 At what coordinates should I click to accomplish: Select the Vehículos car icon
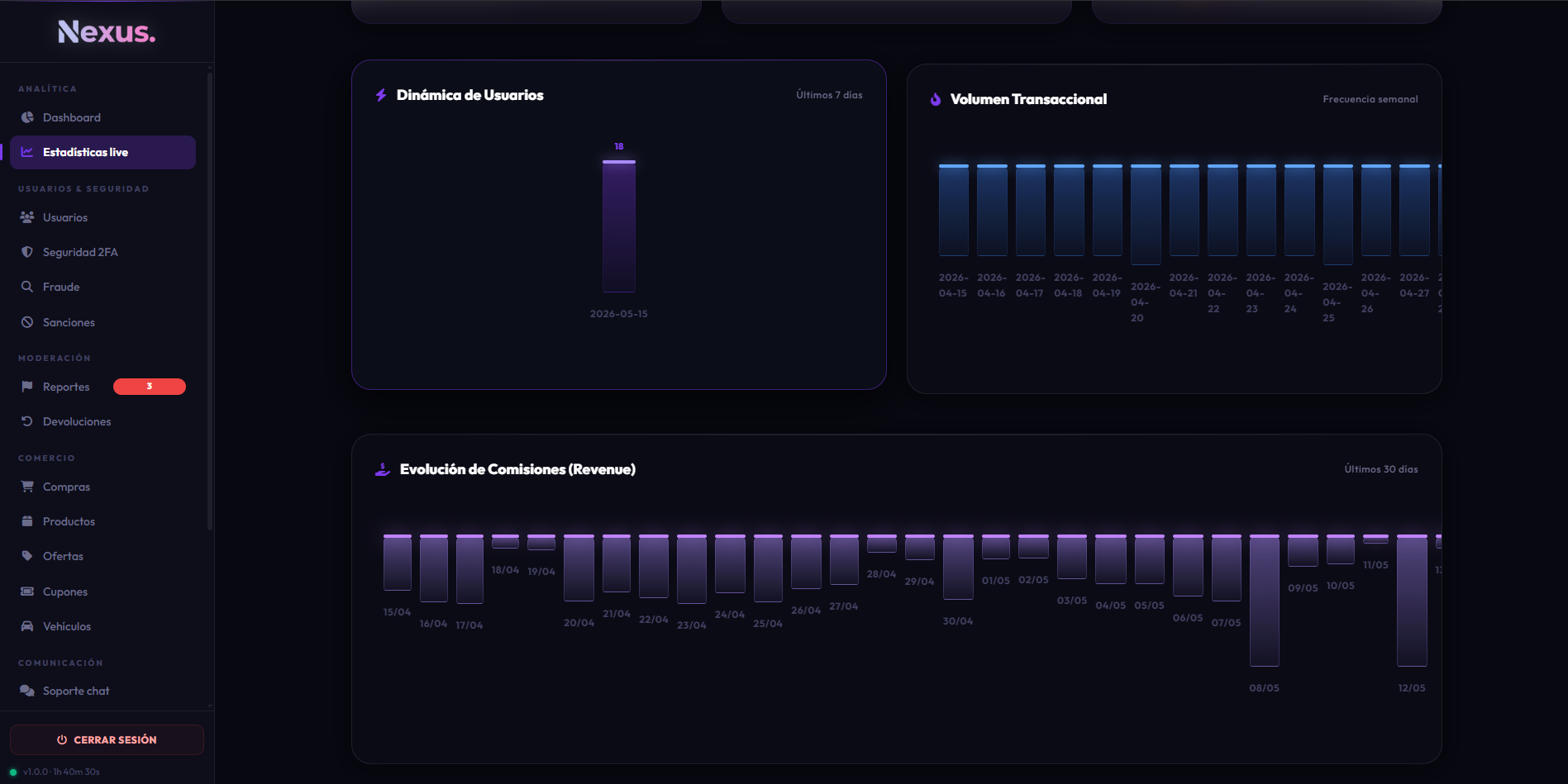27,626
